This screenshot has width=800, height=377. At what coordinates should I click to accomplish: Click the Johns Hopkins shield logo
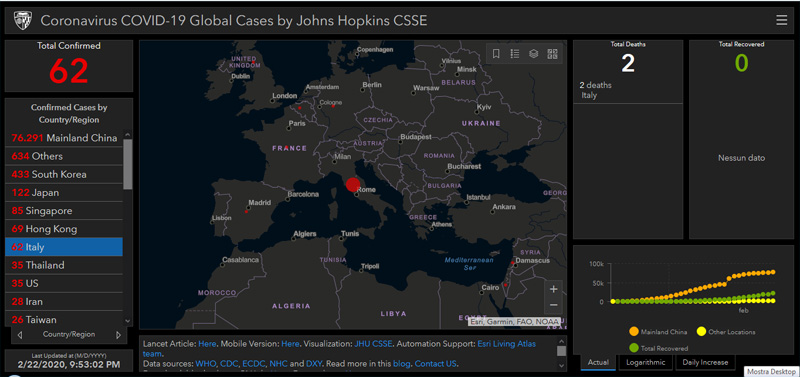(23, 20)
